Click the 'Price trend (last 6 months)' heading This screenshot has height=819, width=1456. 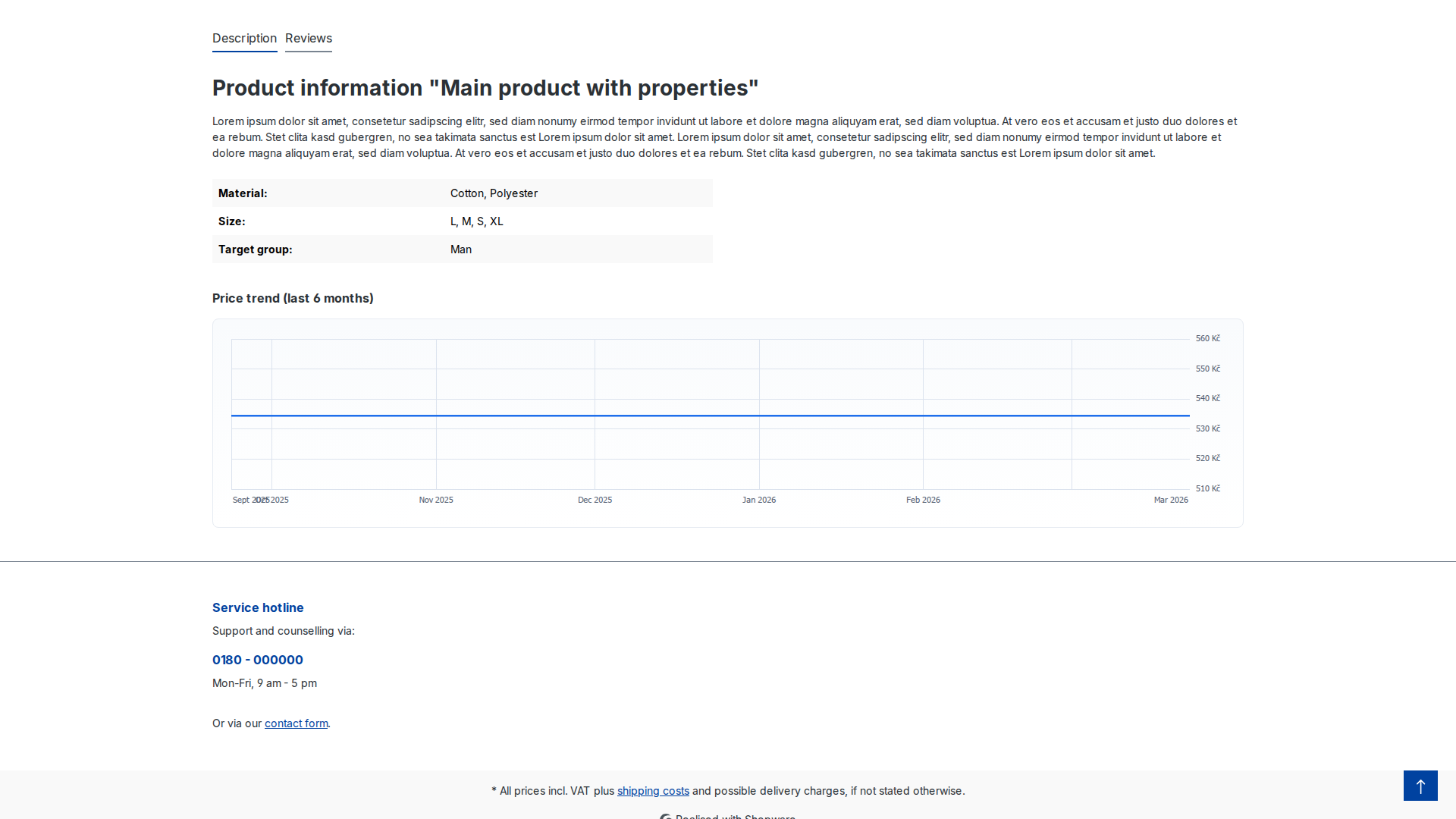[x=293, y=298]
